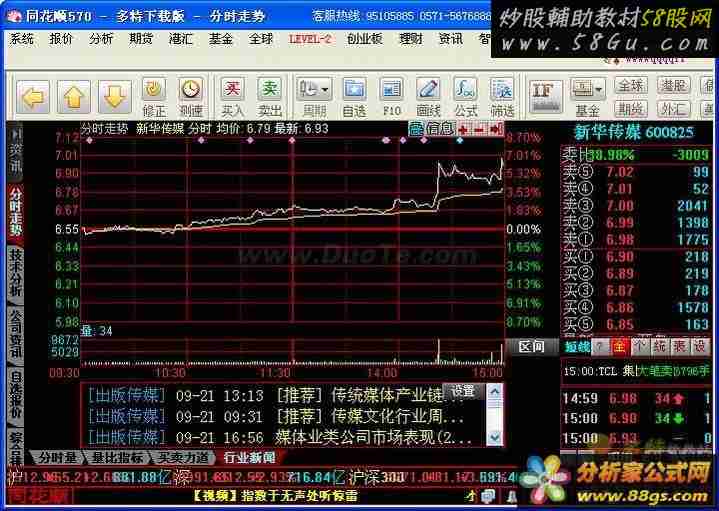Click the IF index futures icon

point(545,97)
